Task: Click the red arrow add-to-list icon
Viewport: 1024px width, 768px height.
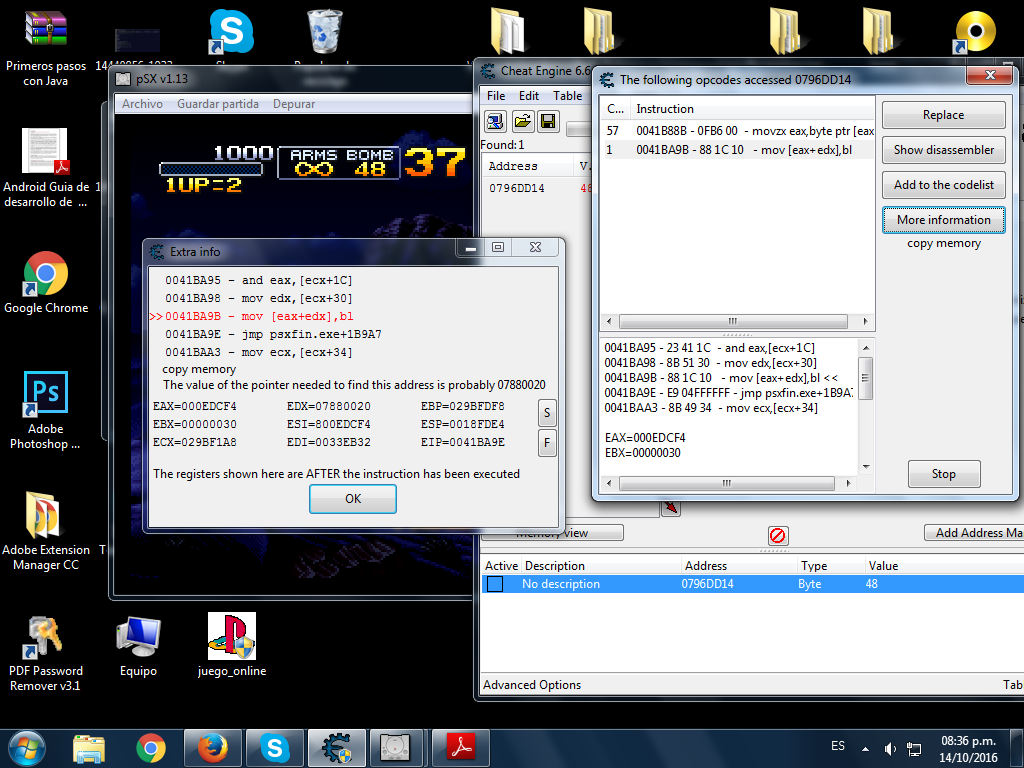Action: click(x=671, y=509)
